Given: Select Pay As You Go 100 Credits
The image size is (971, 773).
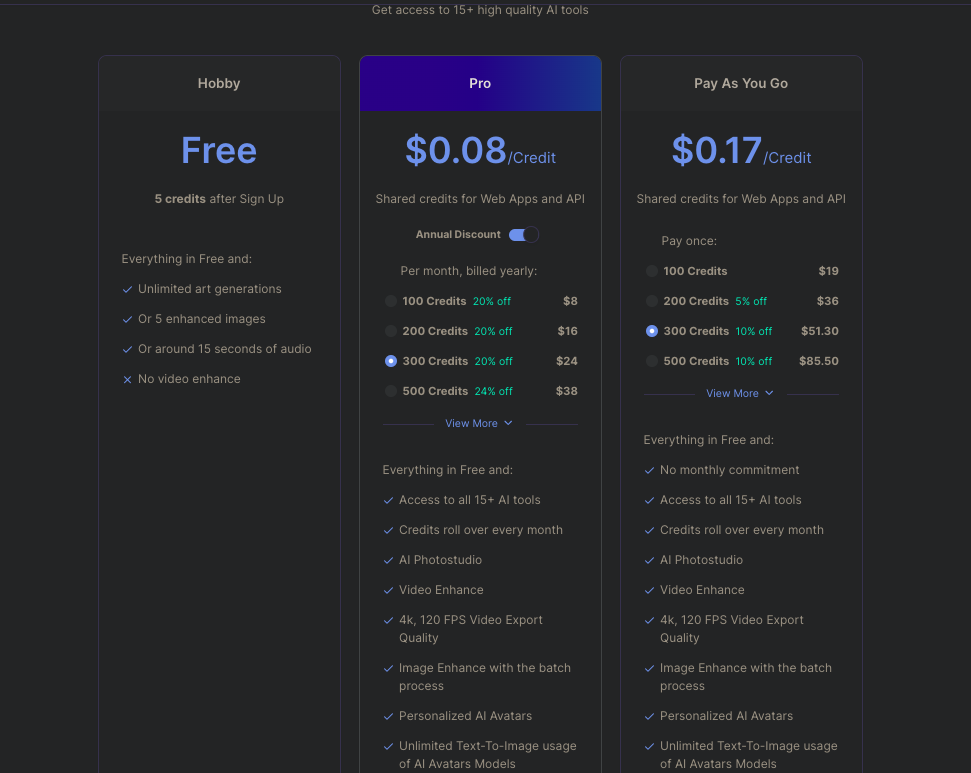Looking at the screenshot, I should (x=652, y=271).
